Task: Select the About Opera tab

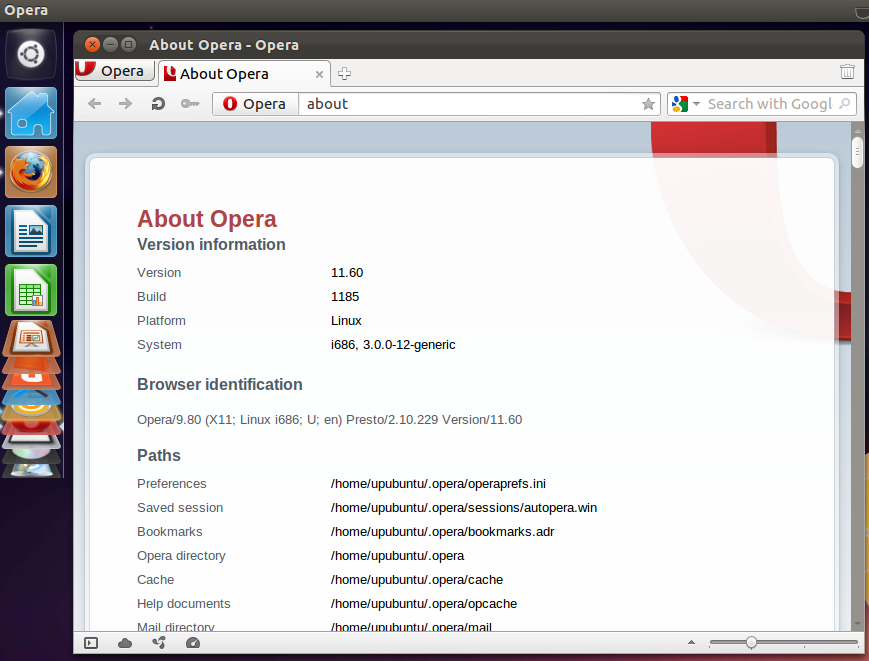Action: (244, 74)
